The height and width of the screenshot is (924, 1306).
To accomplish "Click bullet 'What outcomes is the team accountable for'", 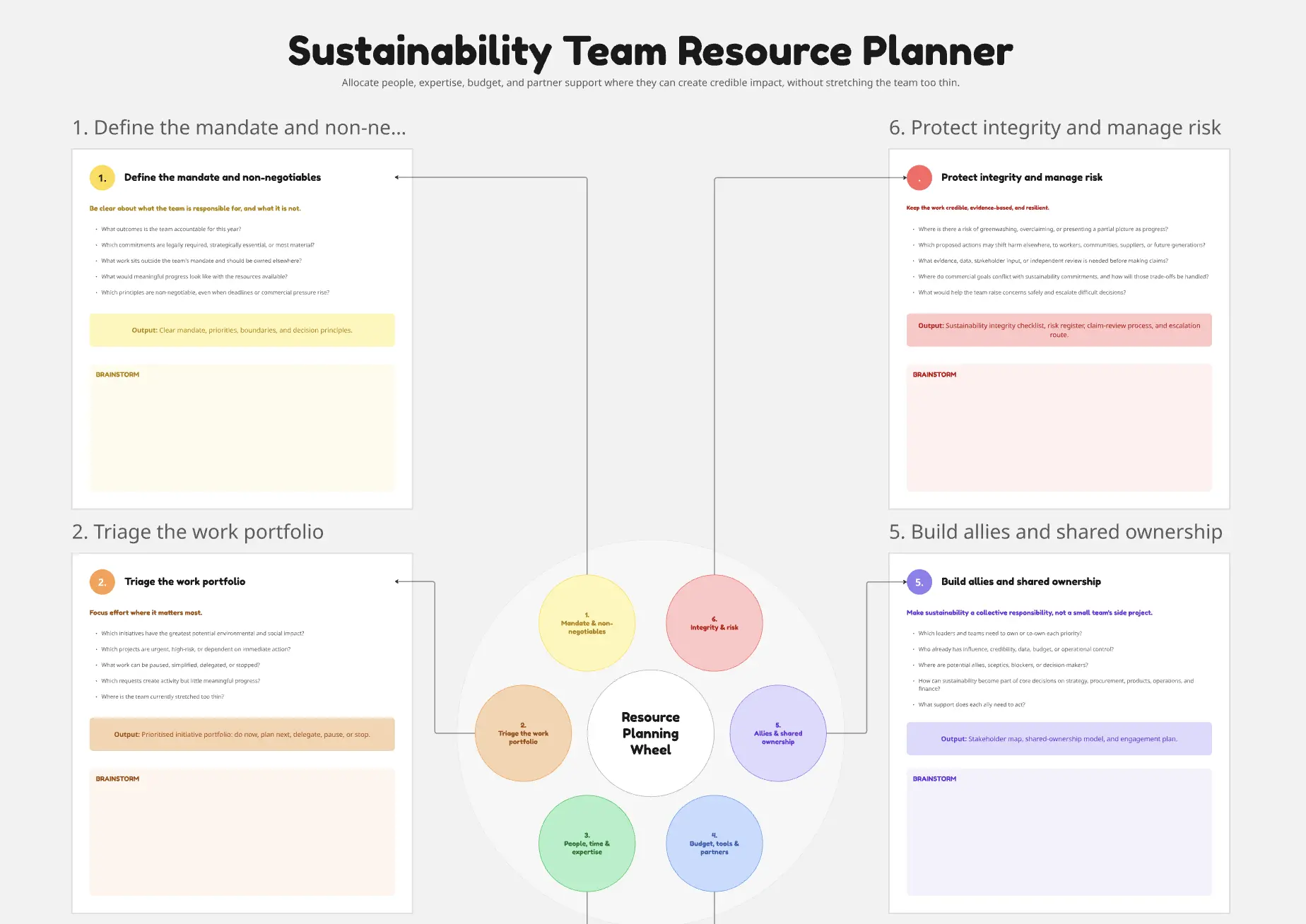I will coord(171,229).
